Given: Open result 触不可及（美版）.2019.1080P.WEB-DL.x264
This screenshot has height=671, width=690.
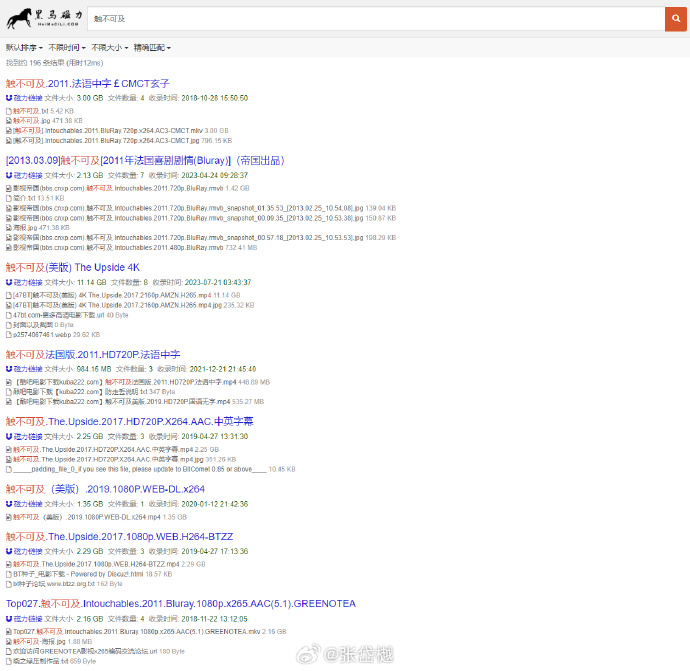Looking at the screenshot, I should [105, 489].
